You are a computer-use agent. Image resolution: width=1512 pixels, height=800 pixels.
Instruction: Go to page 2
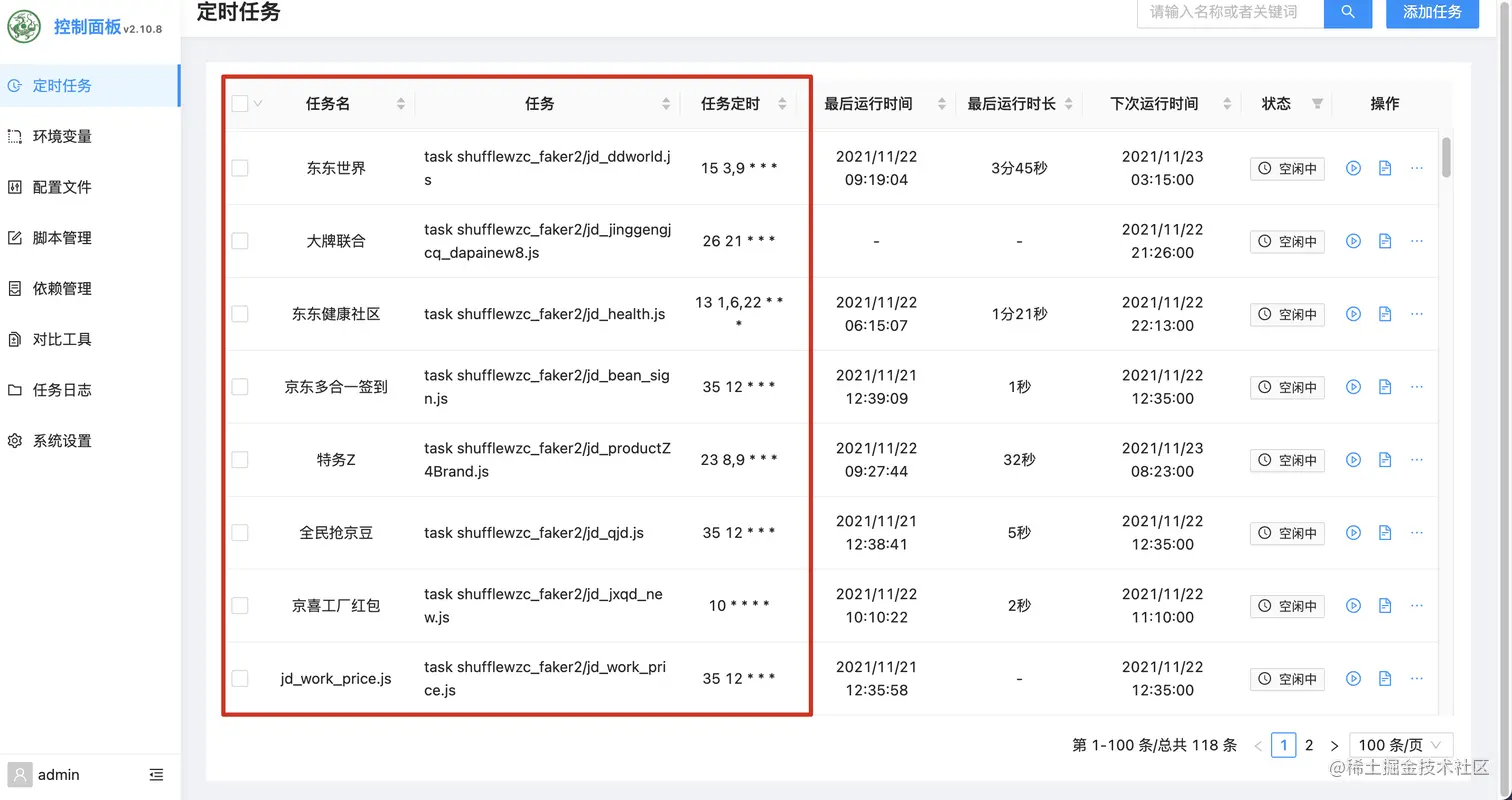coord(1309,745)
